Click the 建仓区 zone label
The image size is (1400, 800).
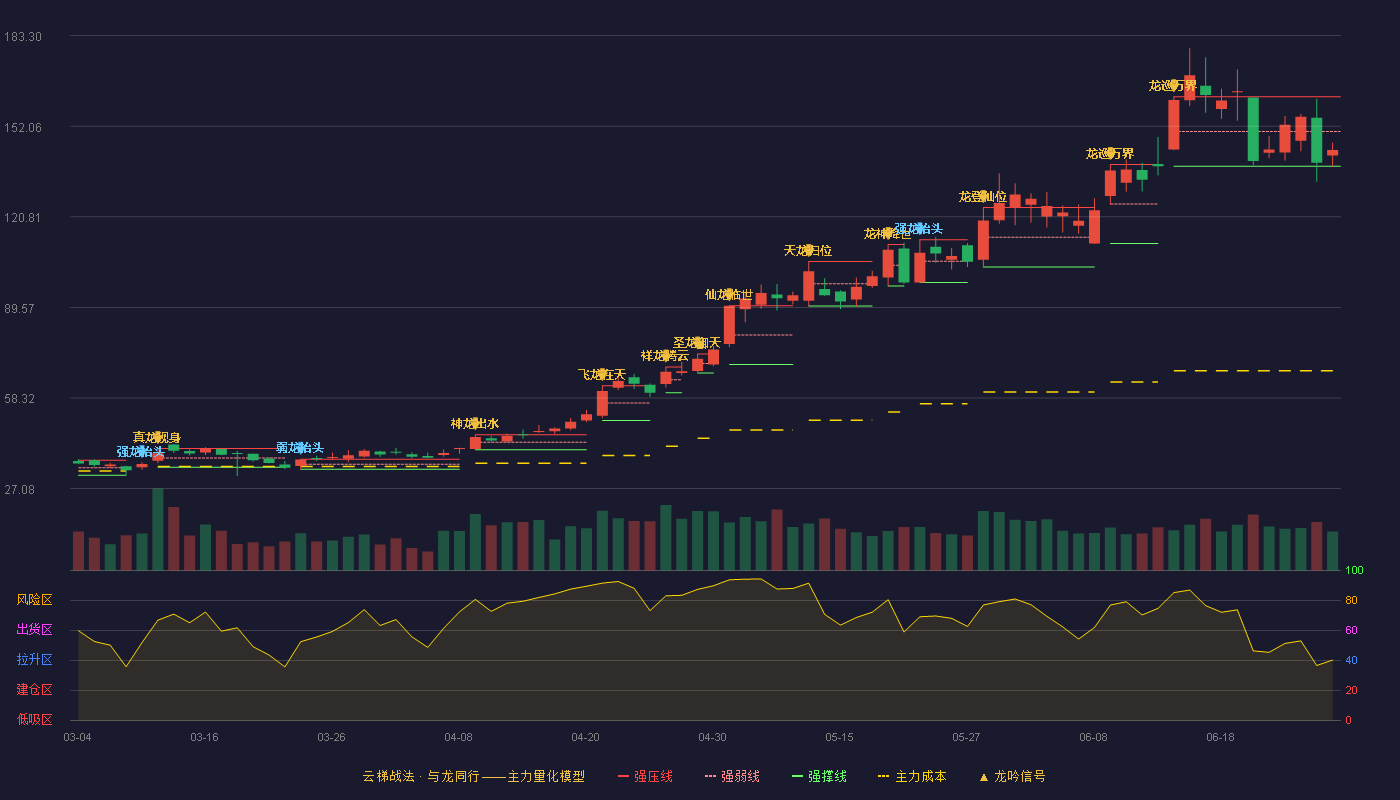pyautogui.click(x=35, y=690)
